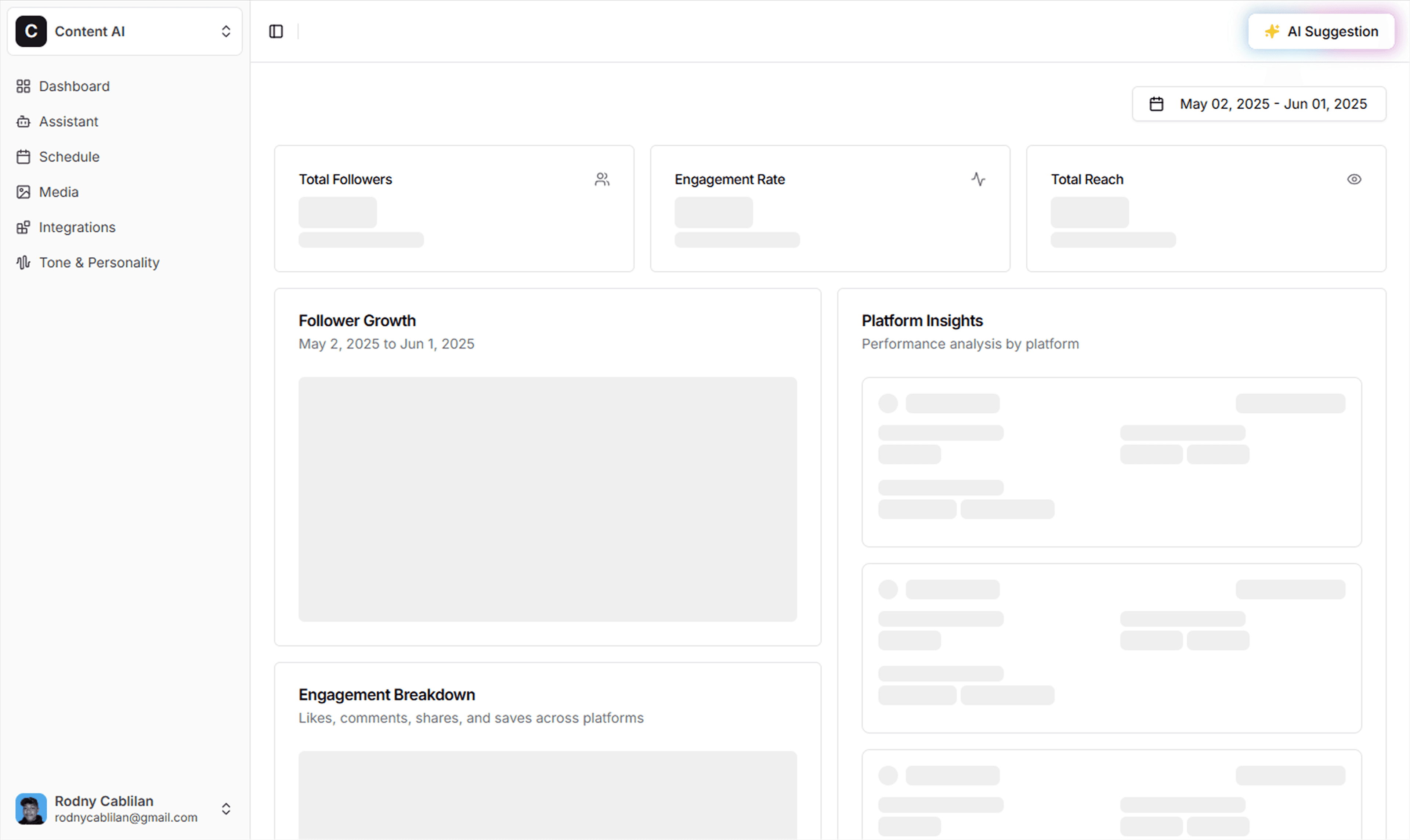Image resolution: width=1410 pixels, height=840 pixels.
Task: Click the Tone & Personality waveform icon
Action: (23, 262)
